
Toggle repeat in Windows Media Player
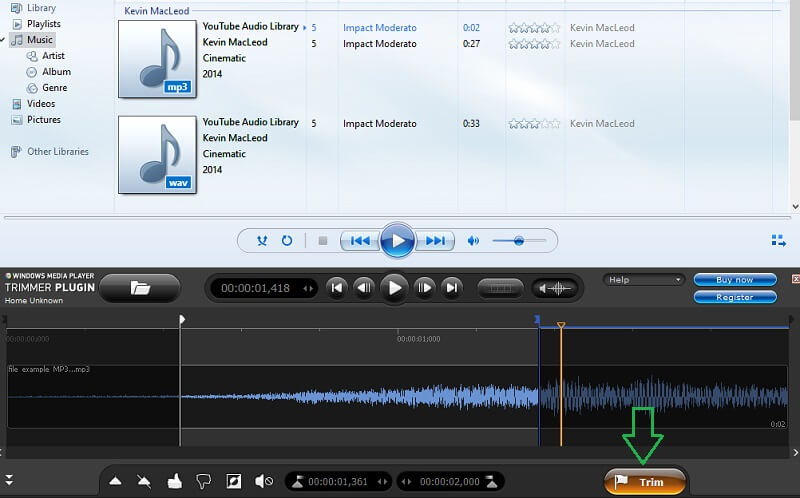[x=287, y=241]
